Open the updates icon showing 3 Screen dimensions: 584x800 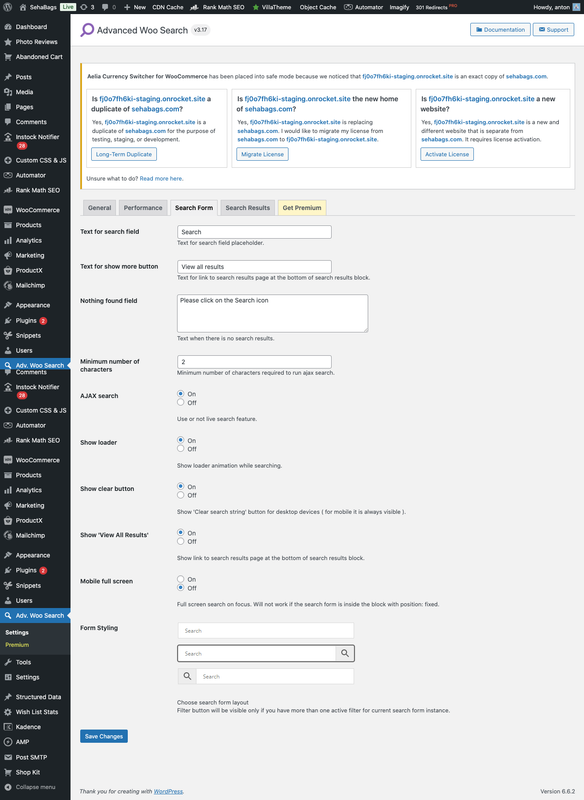[85, 7]
